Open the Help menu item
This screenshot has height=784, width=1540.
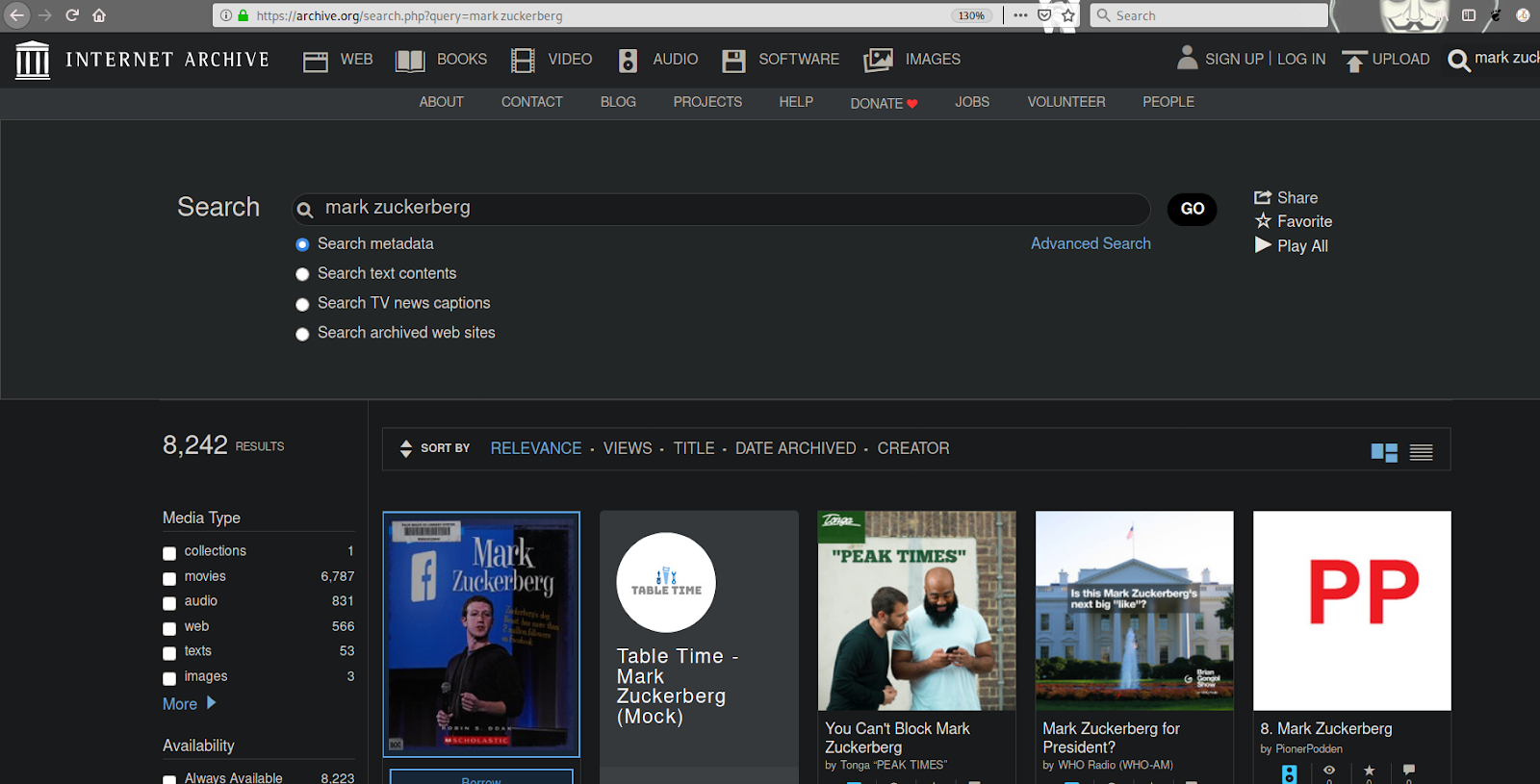click(796, 102)
